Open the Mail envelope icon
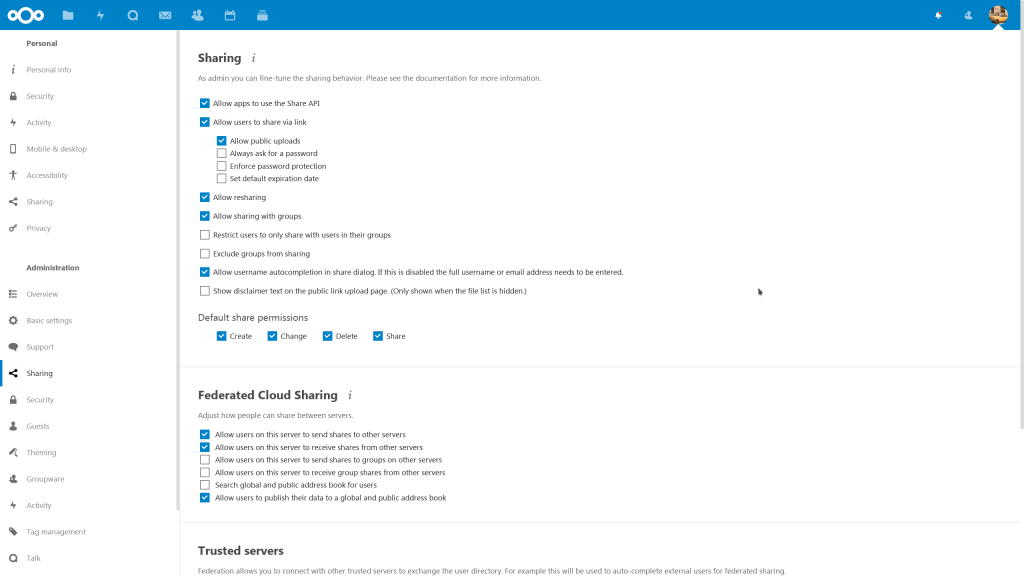Image resolution: width=1024 pixels, height=576 pixels. coord(165,15)
